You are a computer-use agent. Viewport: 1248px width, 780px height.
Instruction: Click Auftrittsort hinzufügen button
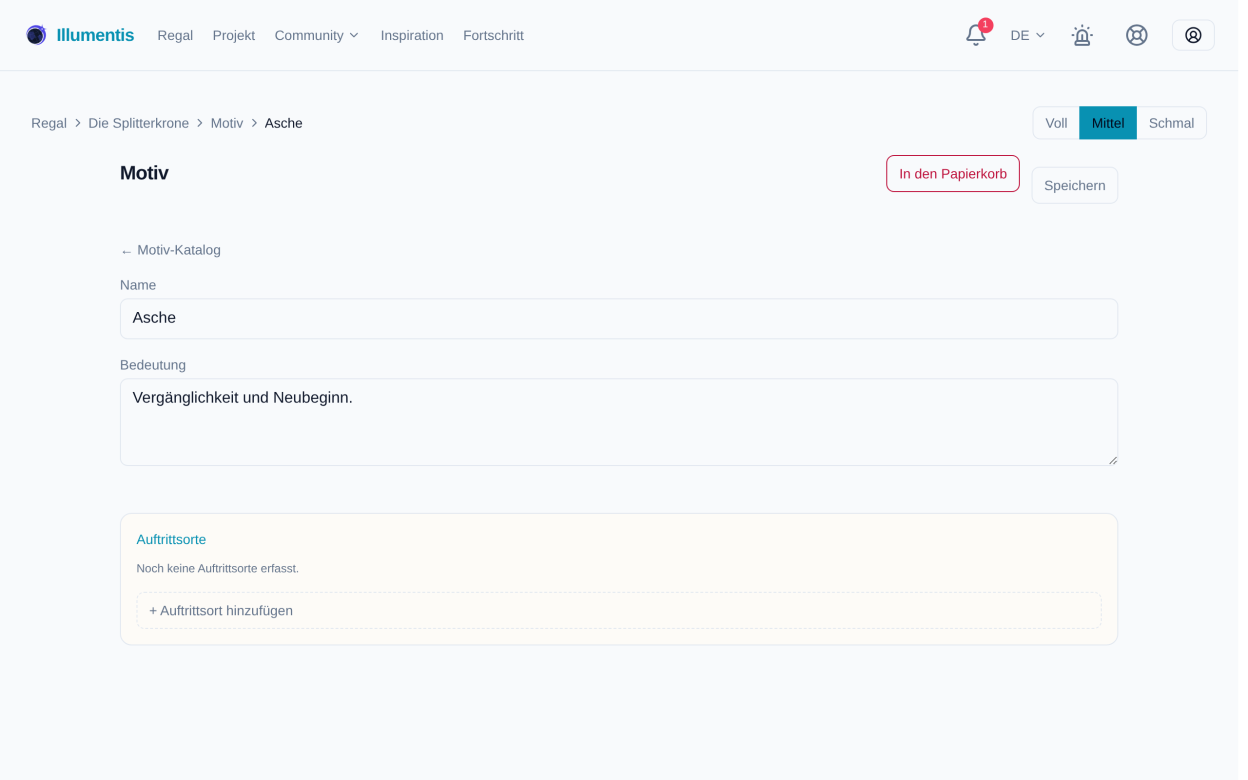click(619, 611)
